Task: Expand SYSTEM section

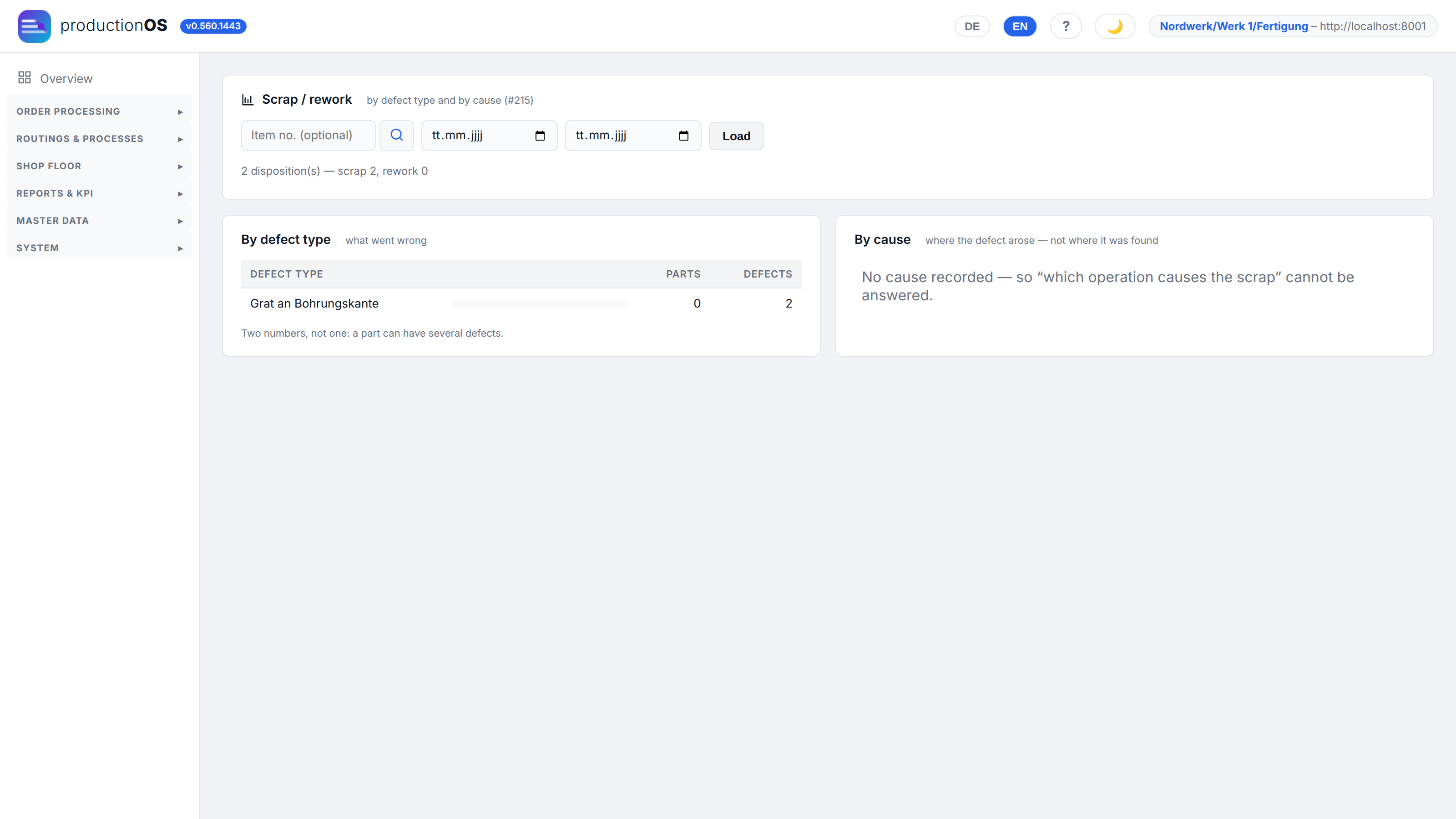Action: (x=100, y=248)
